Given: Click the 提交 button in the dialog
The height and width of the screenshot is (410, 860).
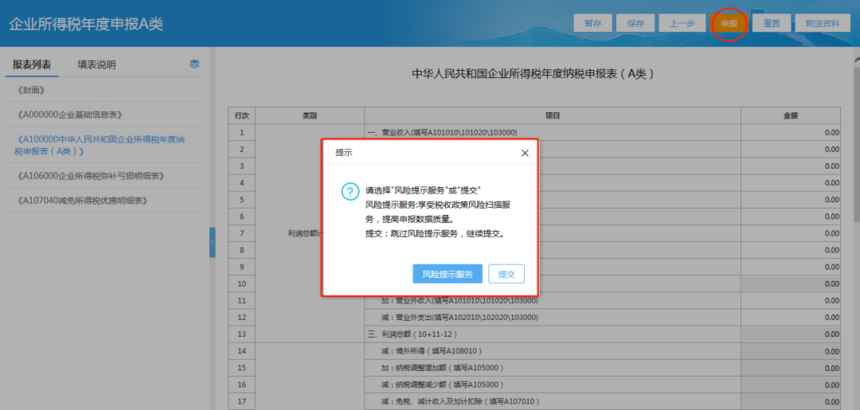Looking at the screenshot, I should tap(506, 274).
